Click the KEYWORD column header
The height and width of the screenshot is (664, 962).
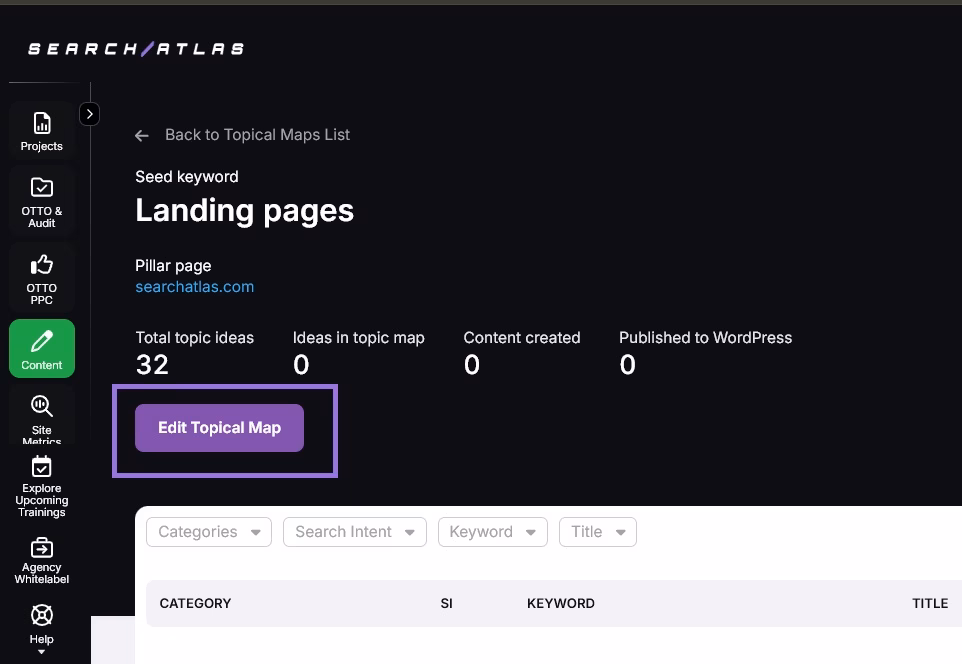[x=560, y=604]
